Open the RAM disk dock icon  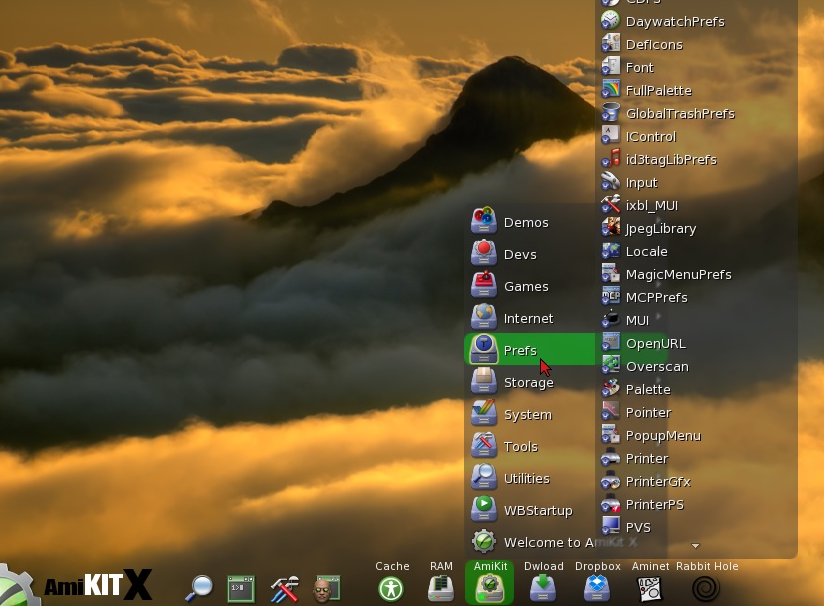pos(440,588)
